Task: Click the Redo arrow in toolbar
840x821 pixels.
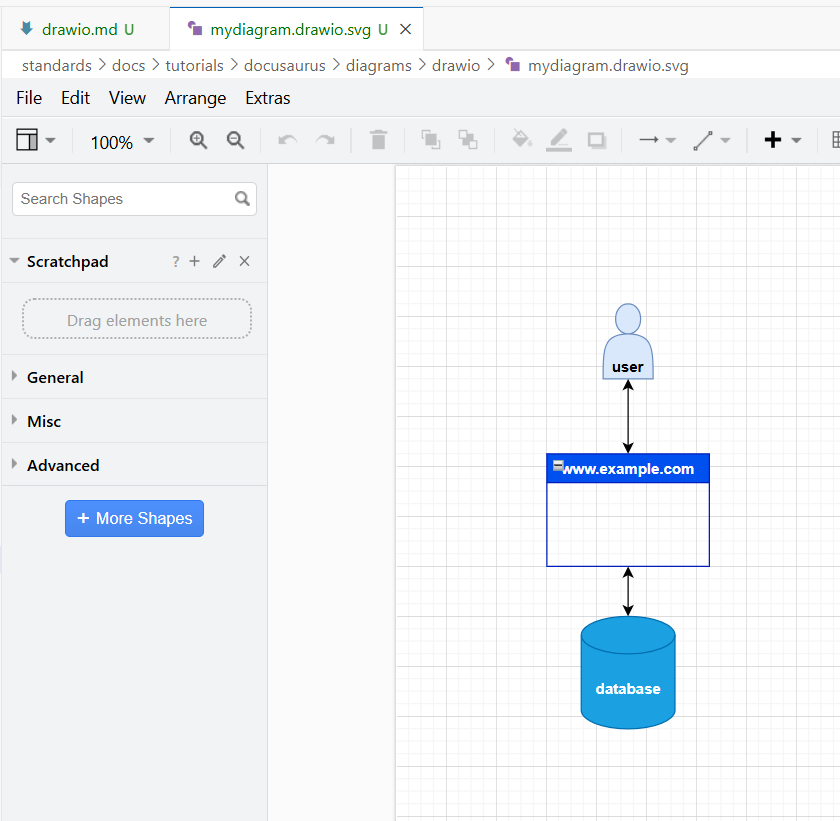Action: 325,140
